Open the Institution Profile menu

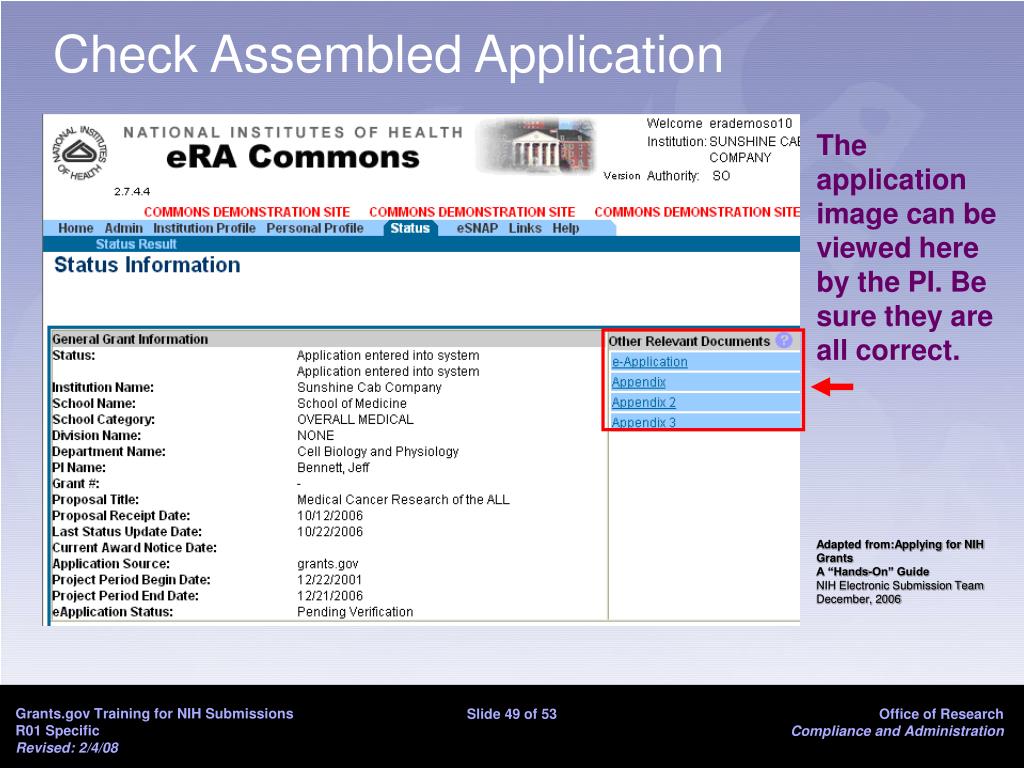pos(204,228)
